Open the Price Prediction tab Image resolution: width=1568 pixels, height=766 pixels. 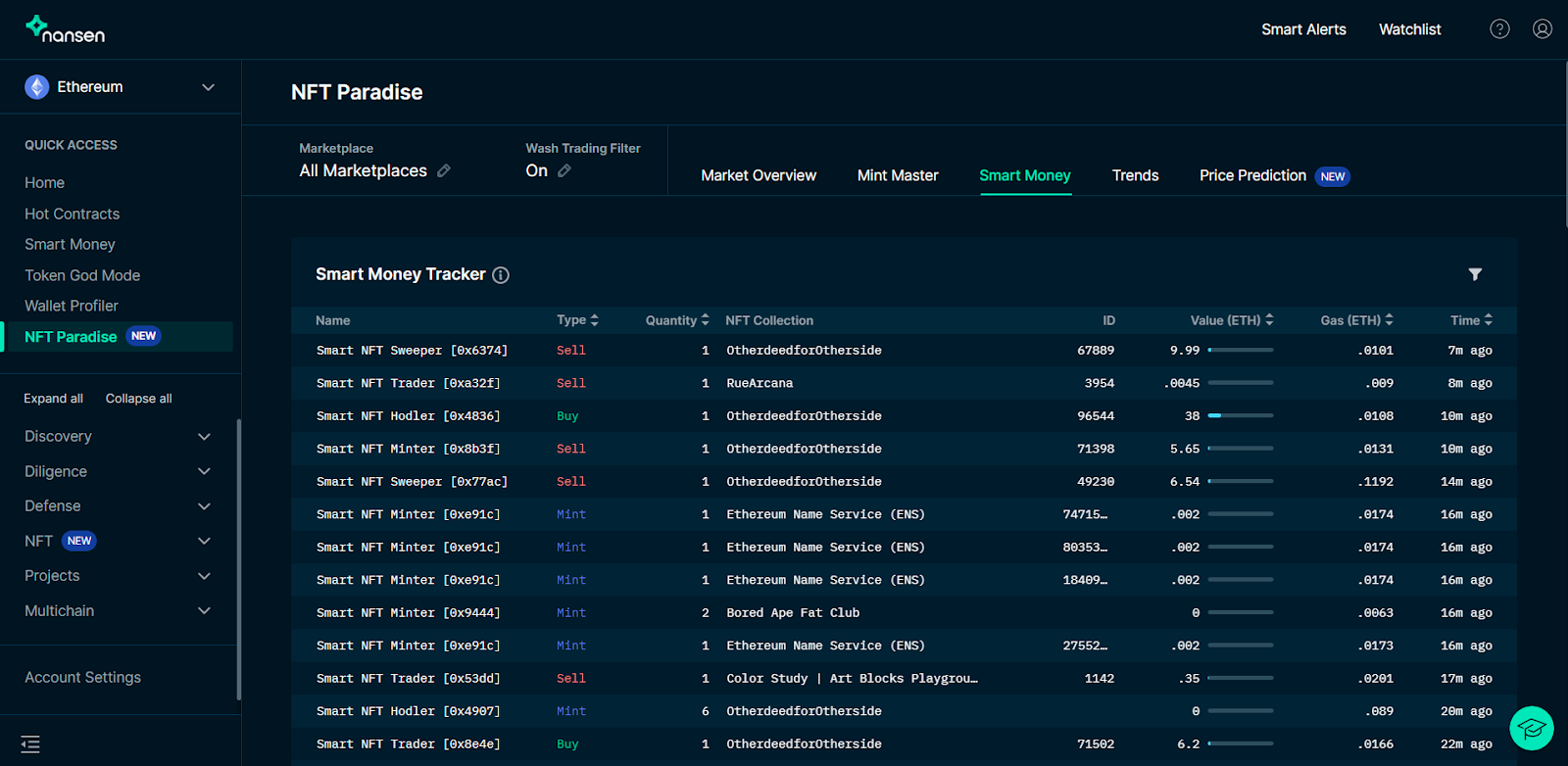click(x=1252, y=175)
